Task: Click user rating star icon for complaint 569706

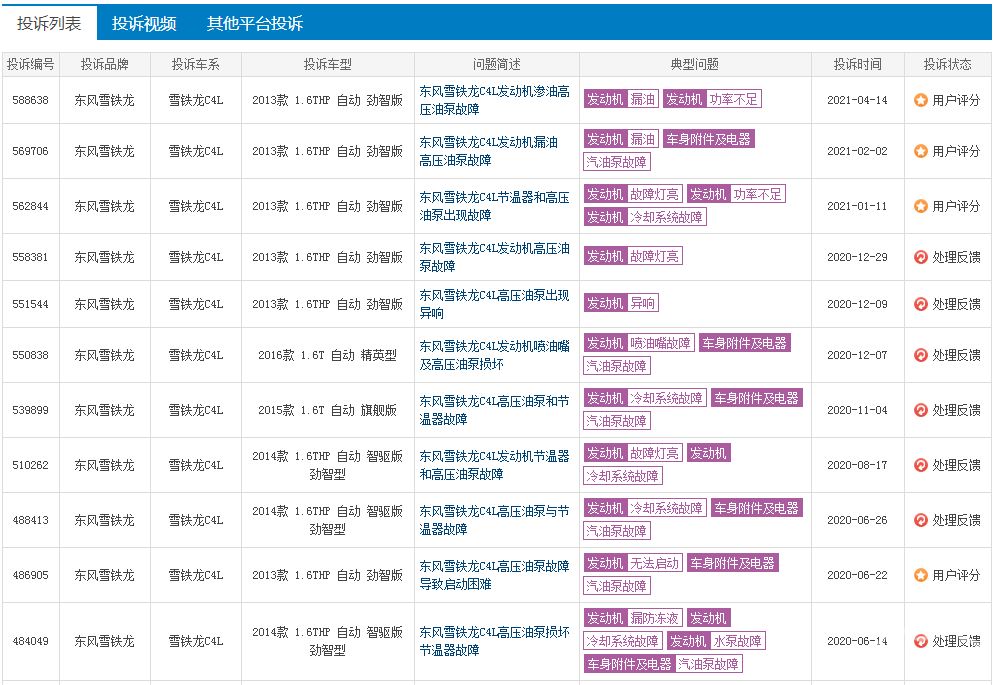Action: [x=920, y=151]
